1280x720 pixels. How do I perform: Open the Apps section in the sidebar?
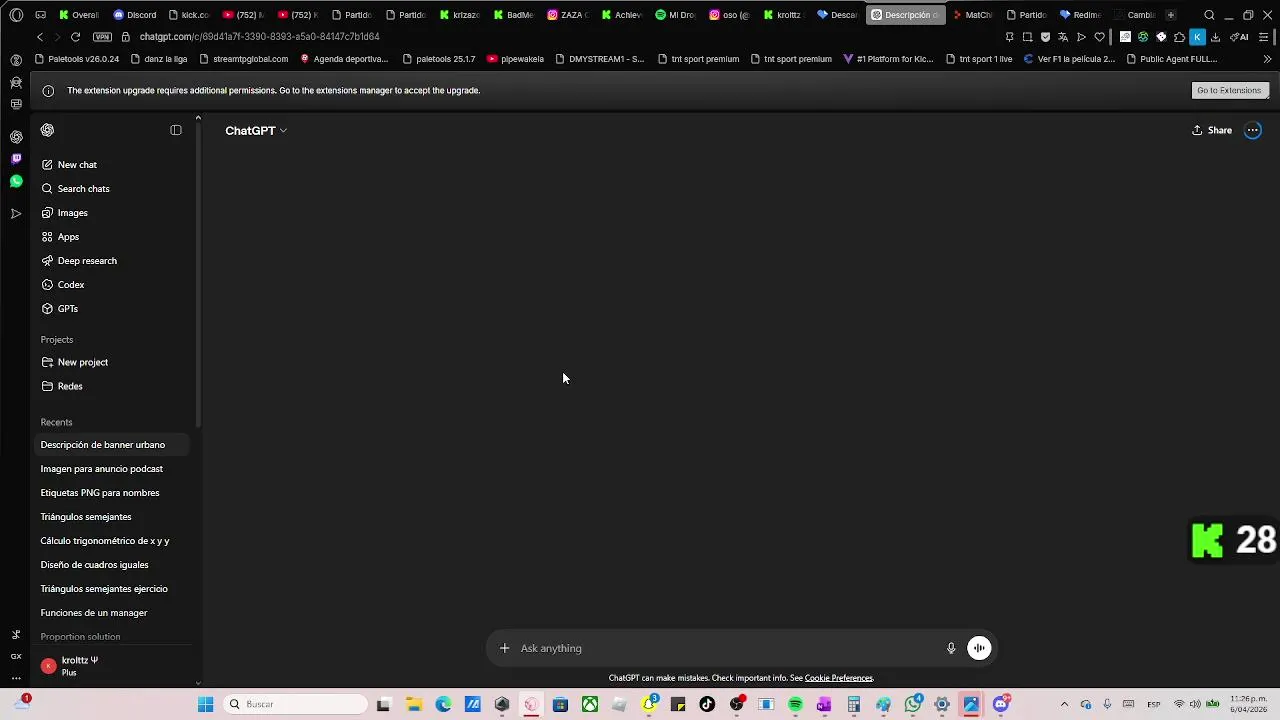112,237
